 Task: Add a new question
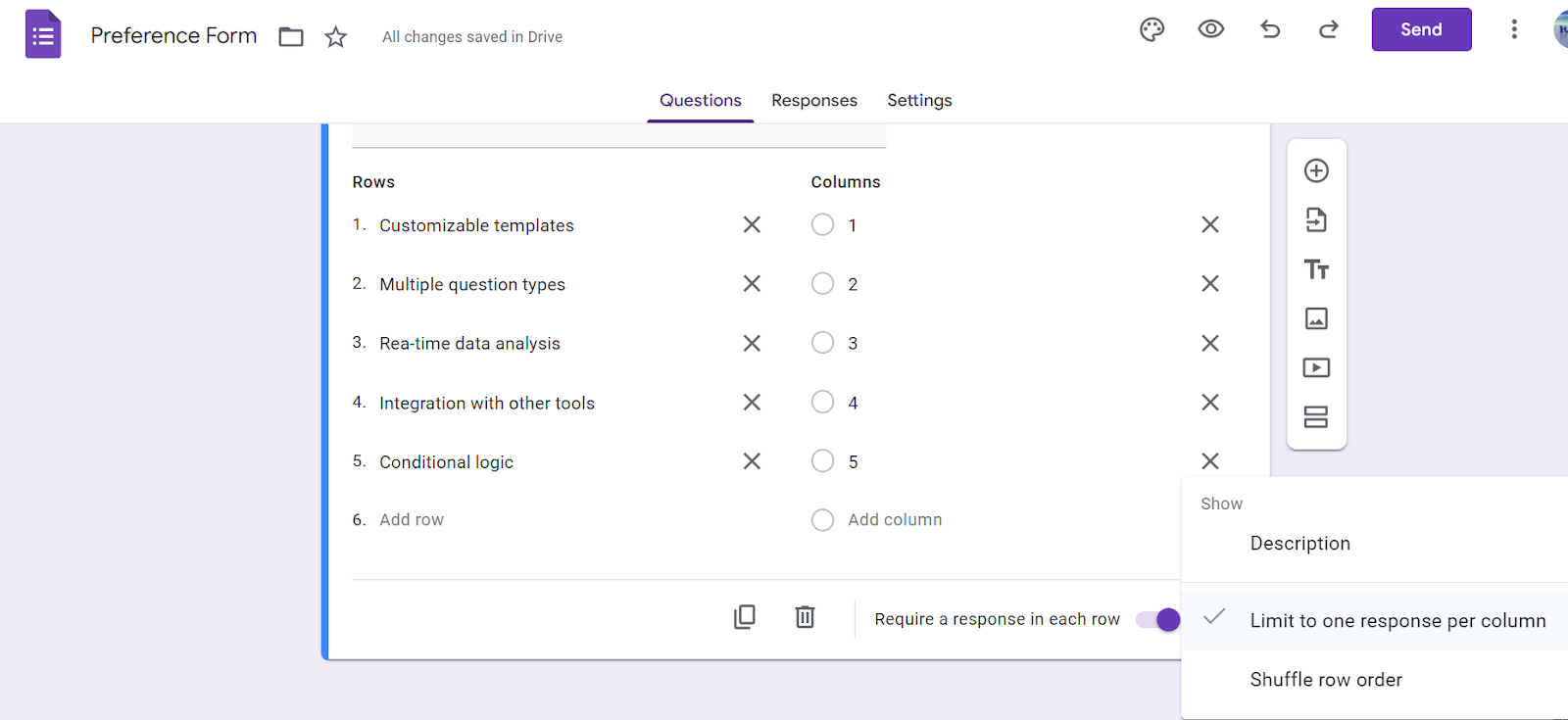coord(1316,170)
